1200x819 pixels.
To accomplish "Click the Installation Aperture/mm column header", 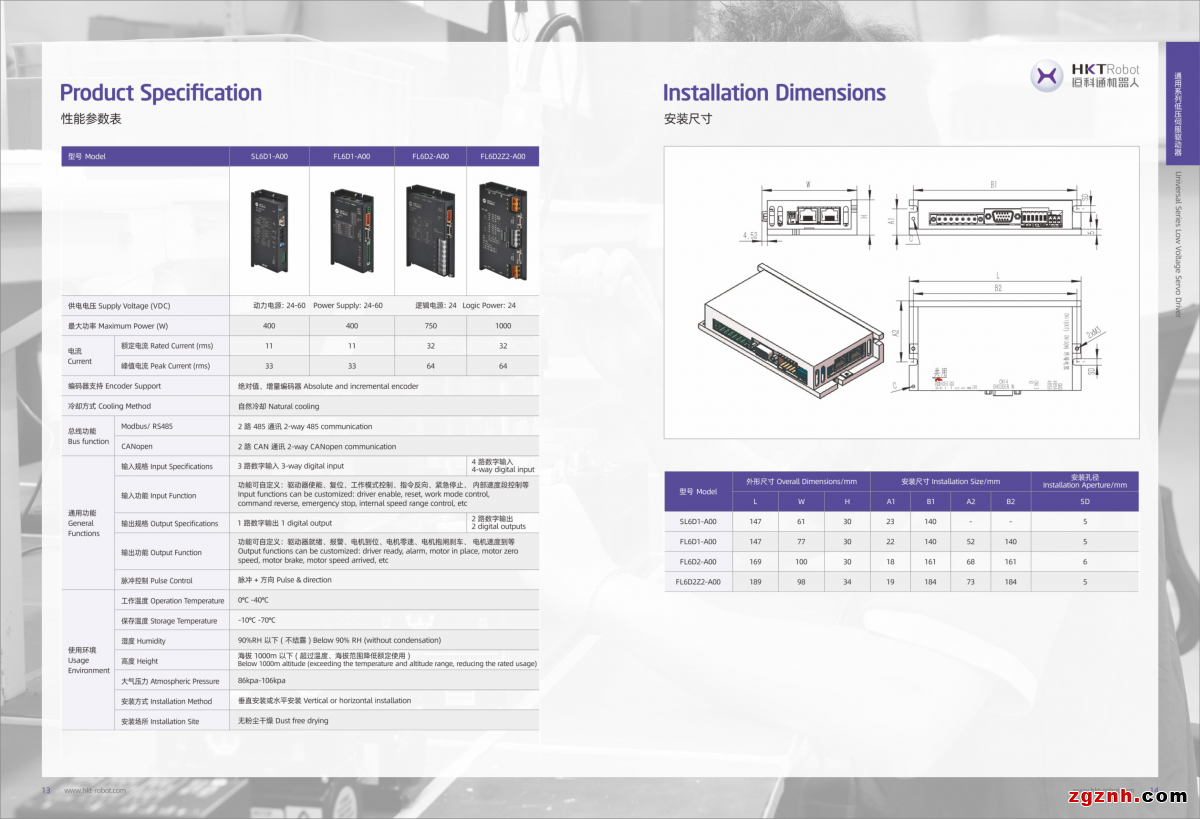I will click(x=1084, y=481).
